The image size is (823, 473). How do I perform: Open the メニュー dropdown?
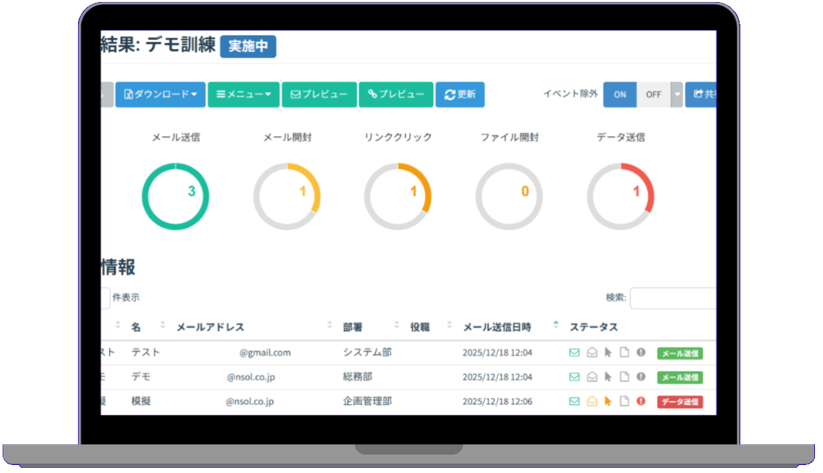point(243,95)
